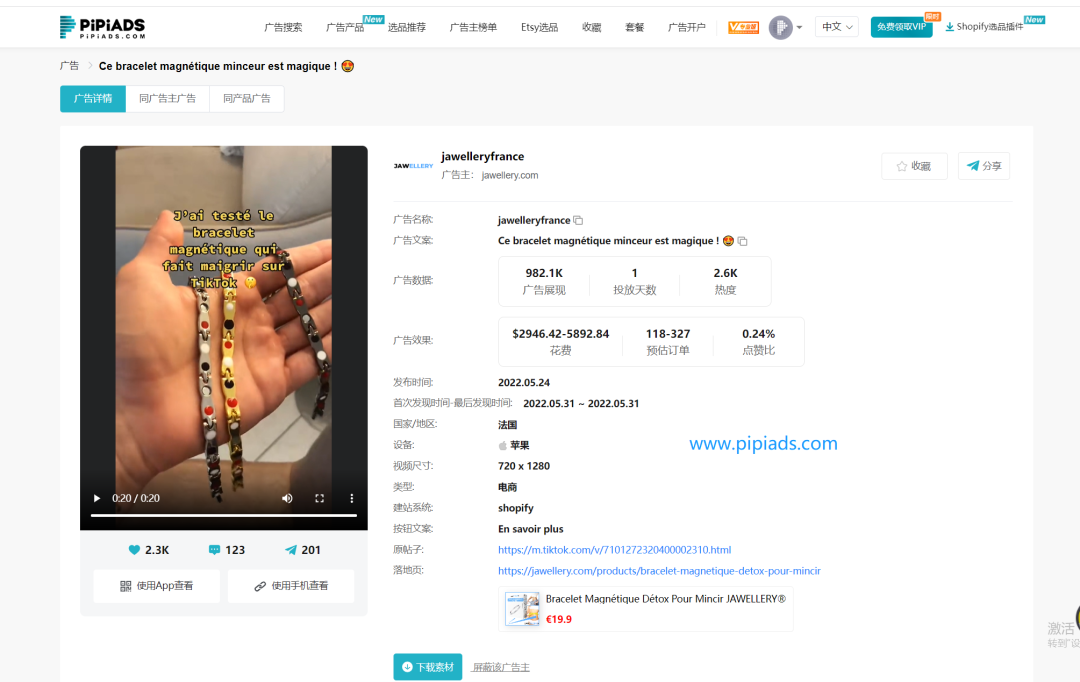Click Shopify选品插件 download link
Screen dimensions: 1080x682
point(984,27)
